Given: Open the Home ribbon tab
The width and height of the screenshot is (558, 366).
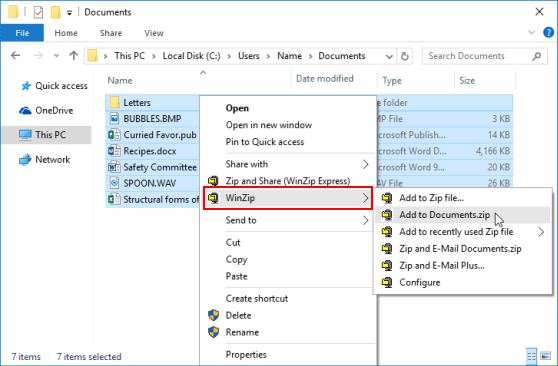Looking at the screenshot, I should [x=66, y=33].
